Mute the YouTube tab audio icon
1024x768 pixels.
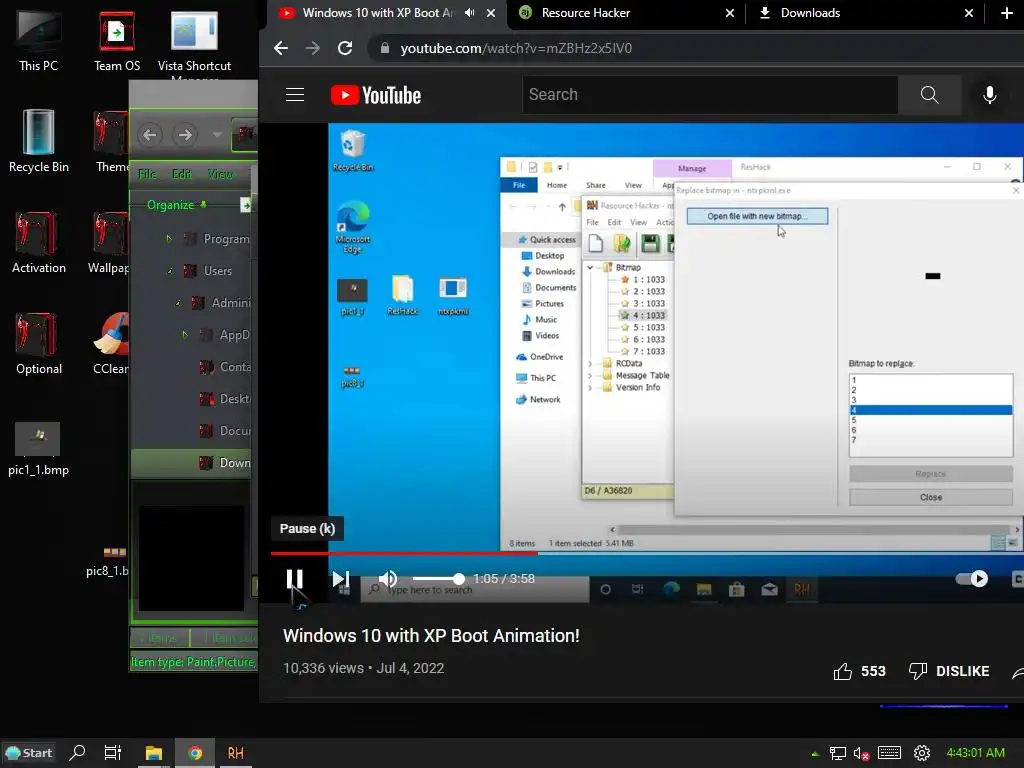[470, 13]
